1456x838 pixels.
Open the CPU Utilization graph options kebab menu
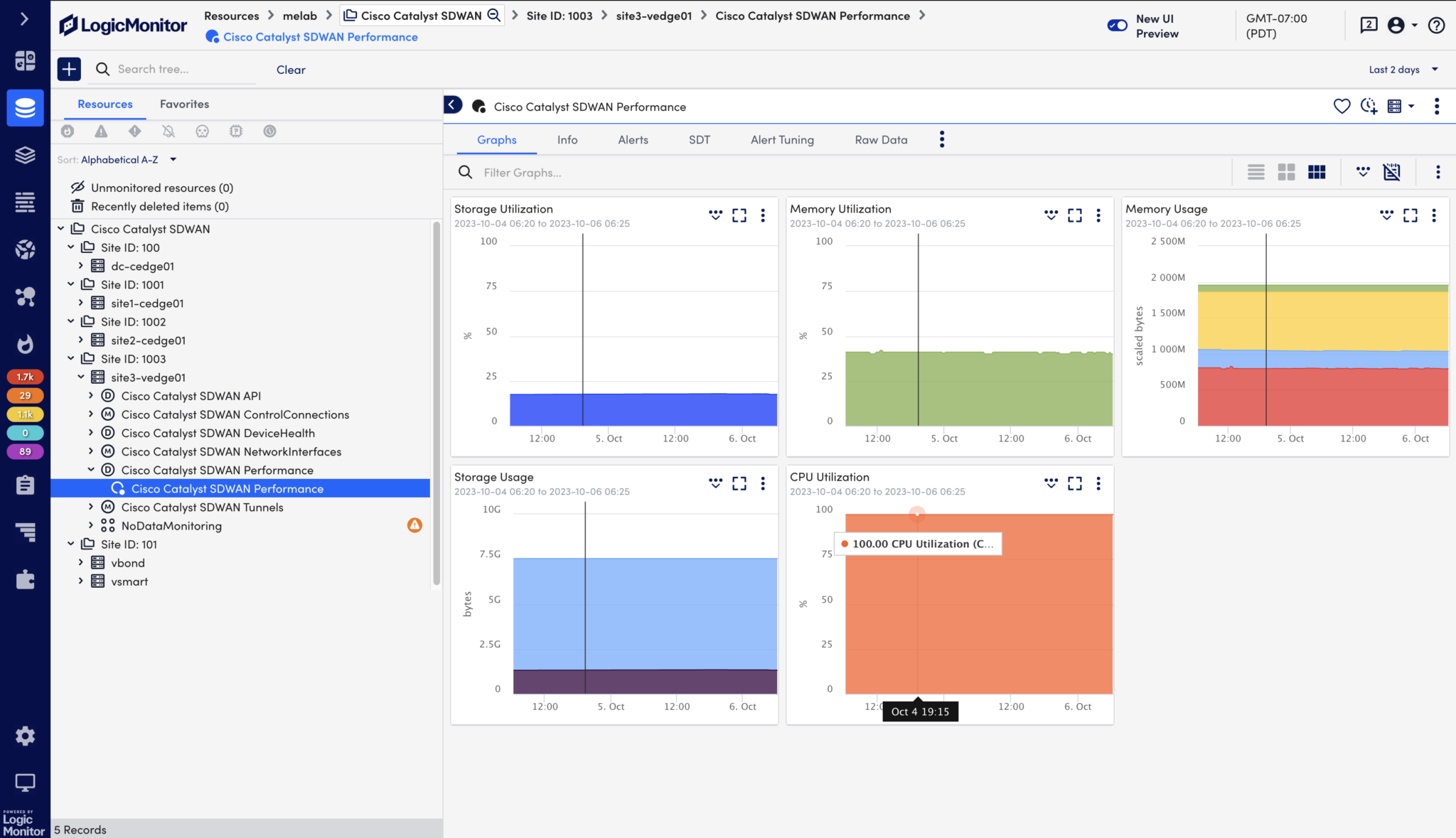tap(1098, 483)
